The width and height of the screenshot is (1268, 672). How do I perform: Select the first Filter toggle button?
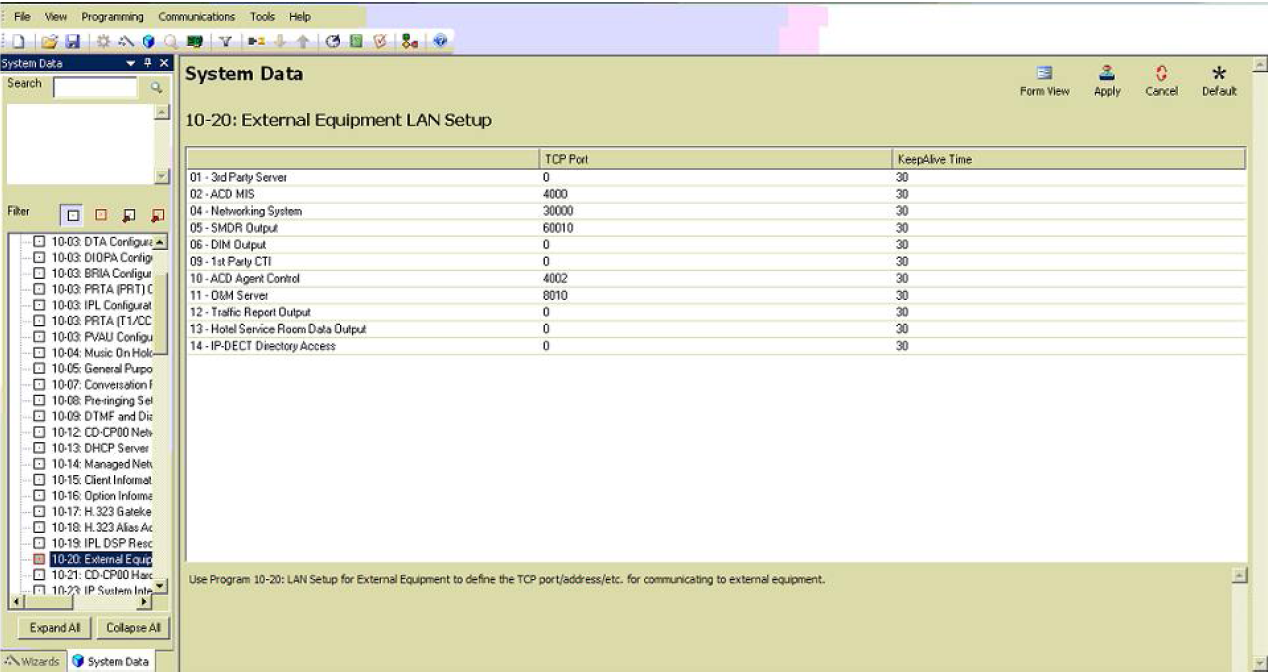72,215
